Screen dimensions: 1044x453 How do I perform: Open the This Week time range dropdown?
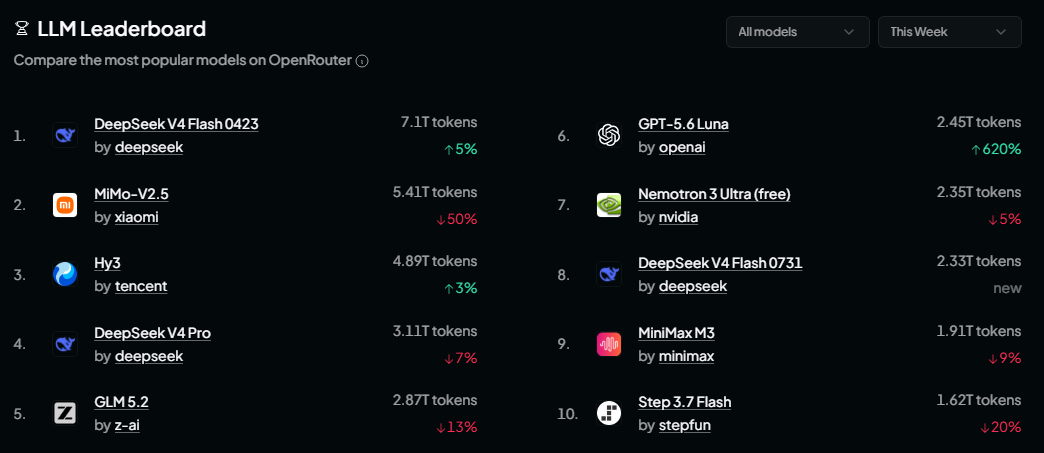[x=949, y=32]
